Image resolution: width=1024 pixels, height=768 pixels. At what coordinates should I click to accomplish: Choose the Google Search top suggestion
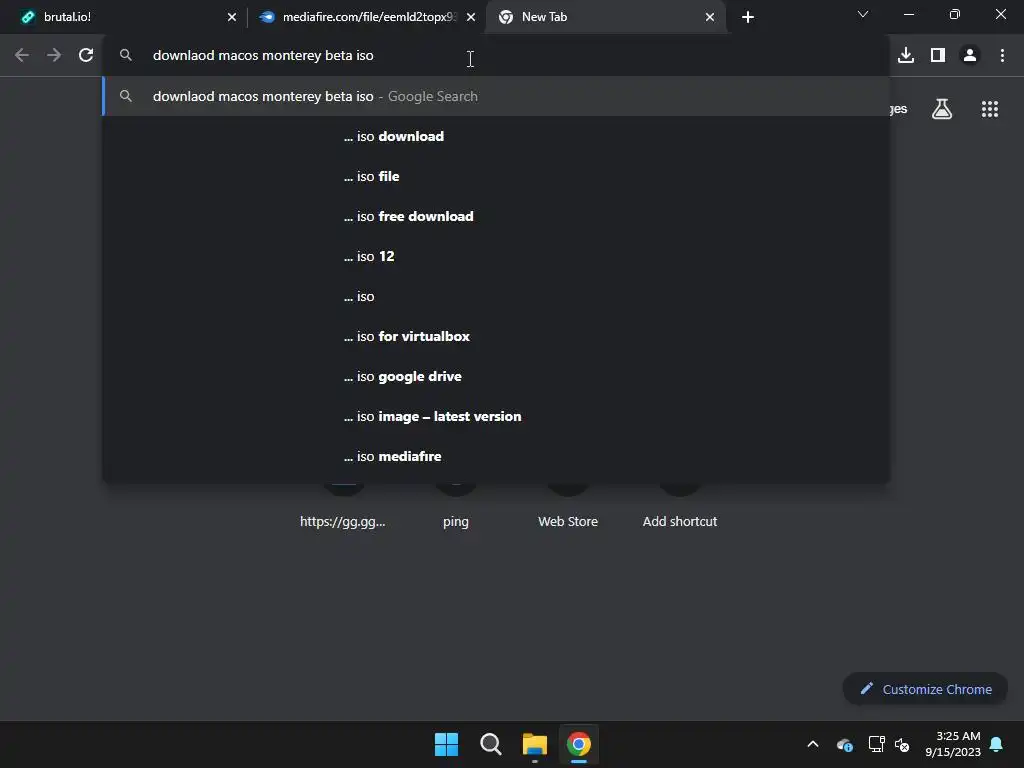pyautogui.click(x=496, y=96)
